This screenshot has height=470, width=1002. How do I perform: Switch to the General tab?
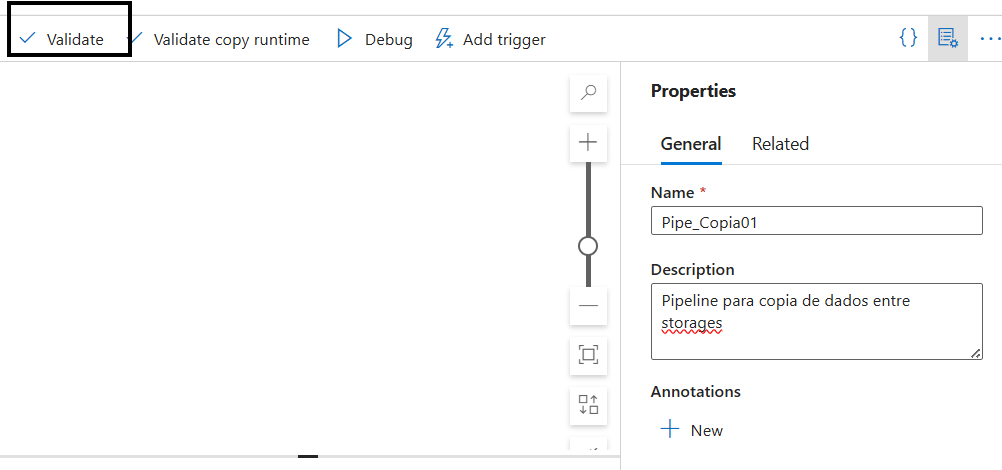click(x=691, y=144)
